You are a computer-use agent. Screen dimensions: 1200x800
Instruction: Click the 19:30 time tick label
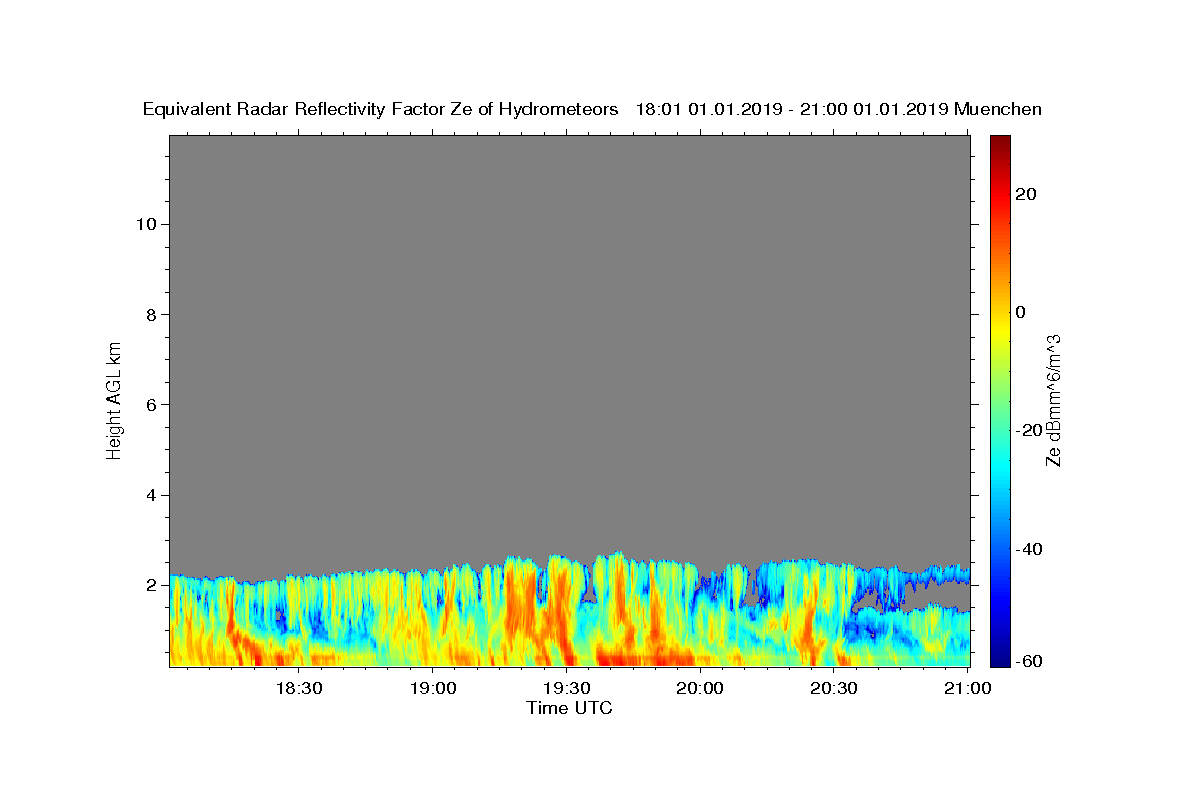coord(566,689)
